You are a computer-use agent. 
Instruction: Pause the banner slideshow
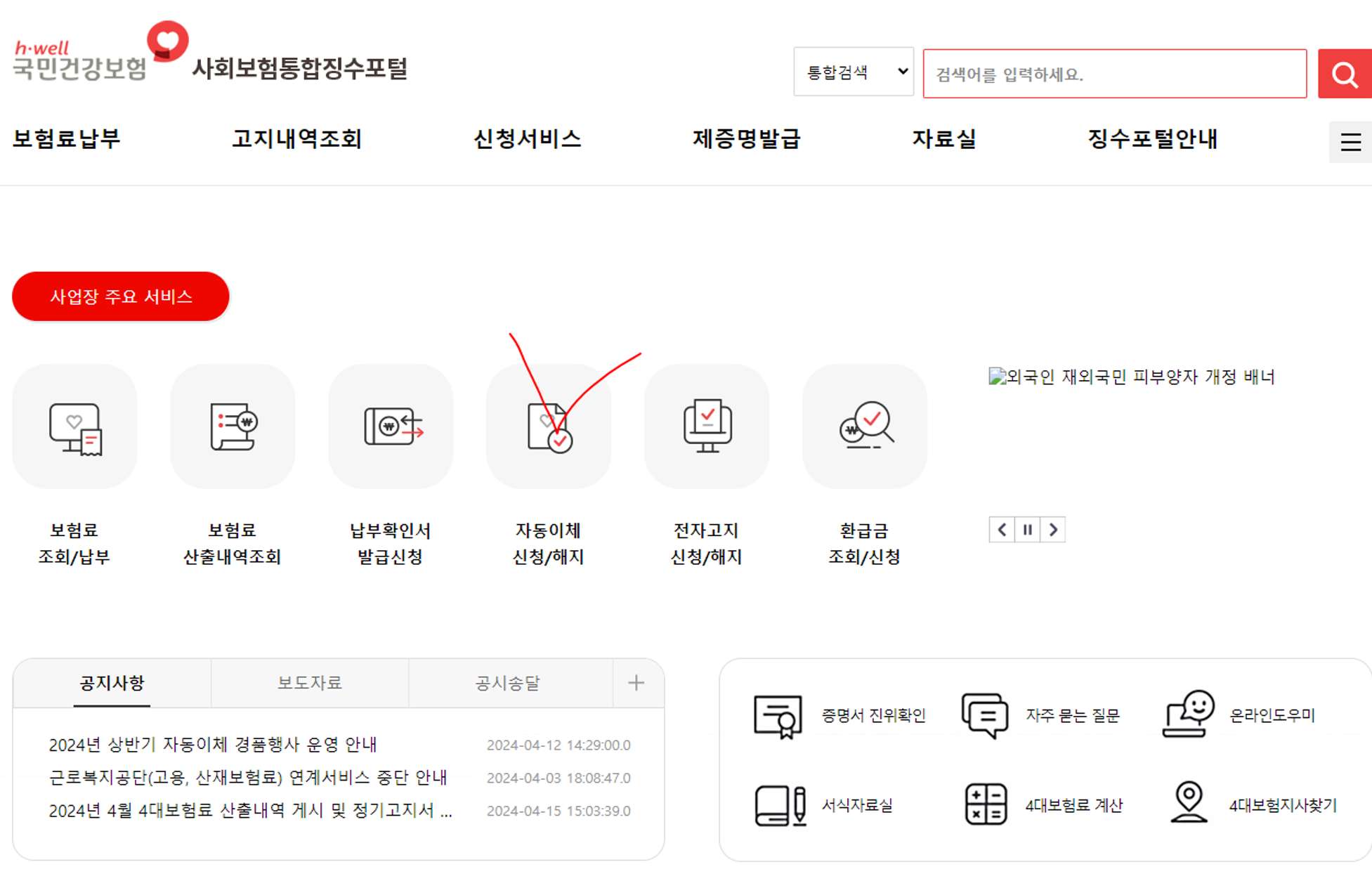[x=1027, y=530]
